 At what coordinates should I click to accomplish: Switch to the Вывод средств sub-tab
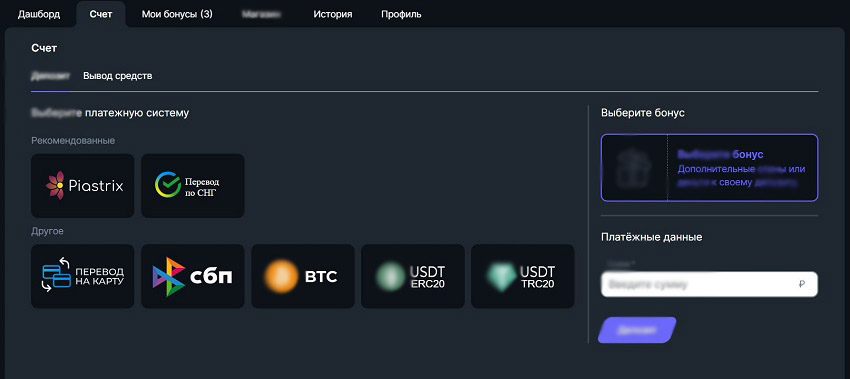[118, 76]
